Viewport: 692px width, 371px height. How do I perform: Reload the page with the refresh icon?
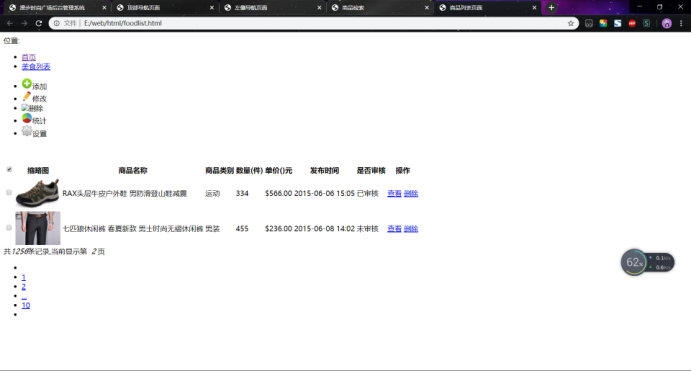coord(39,23)
